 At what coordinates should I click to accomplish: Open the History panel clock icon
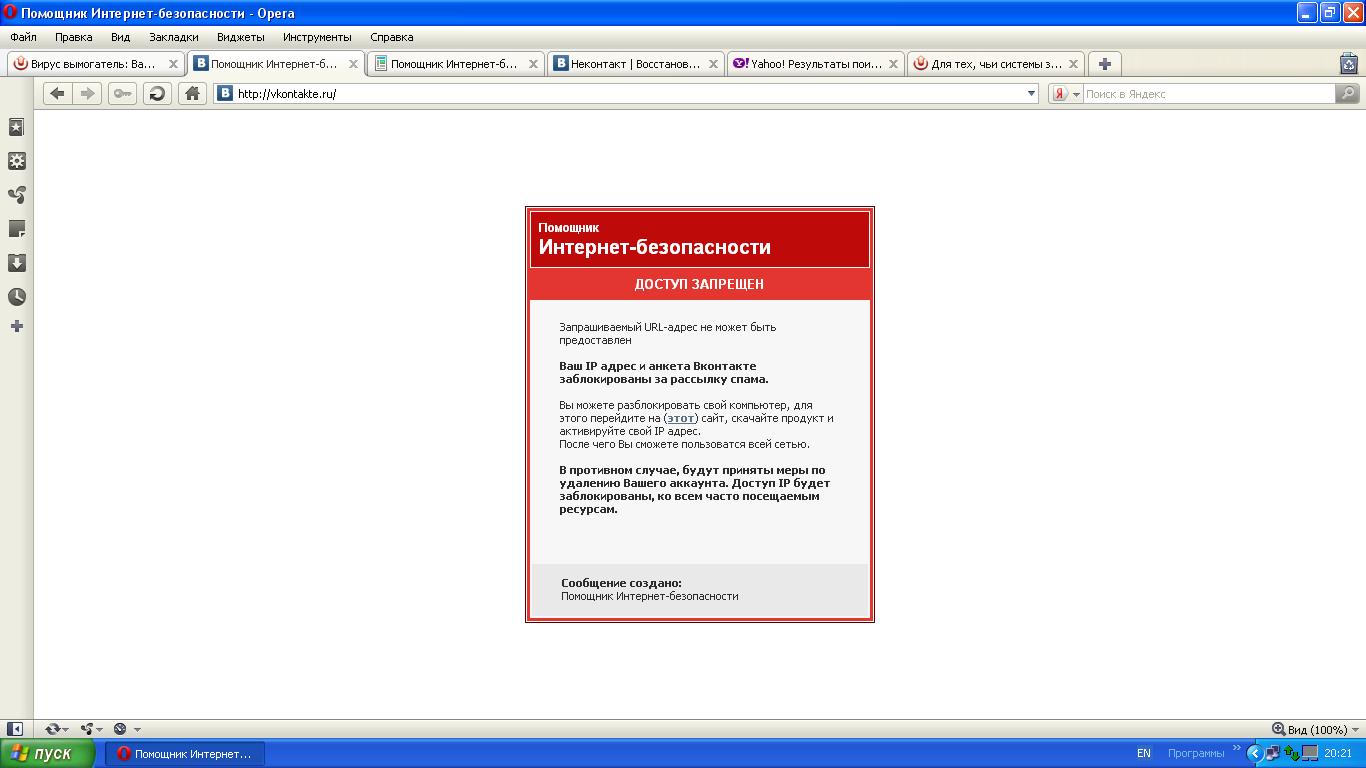[15, 296]
